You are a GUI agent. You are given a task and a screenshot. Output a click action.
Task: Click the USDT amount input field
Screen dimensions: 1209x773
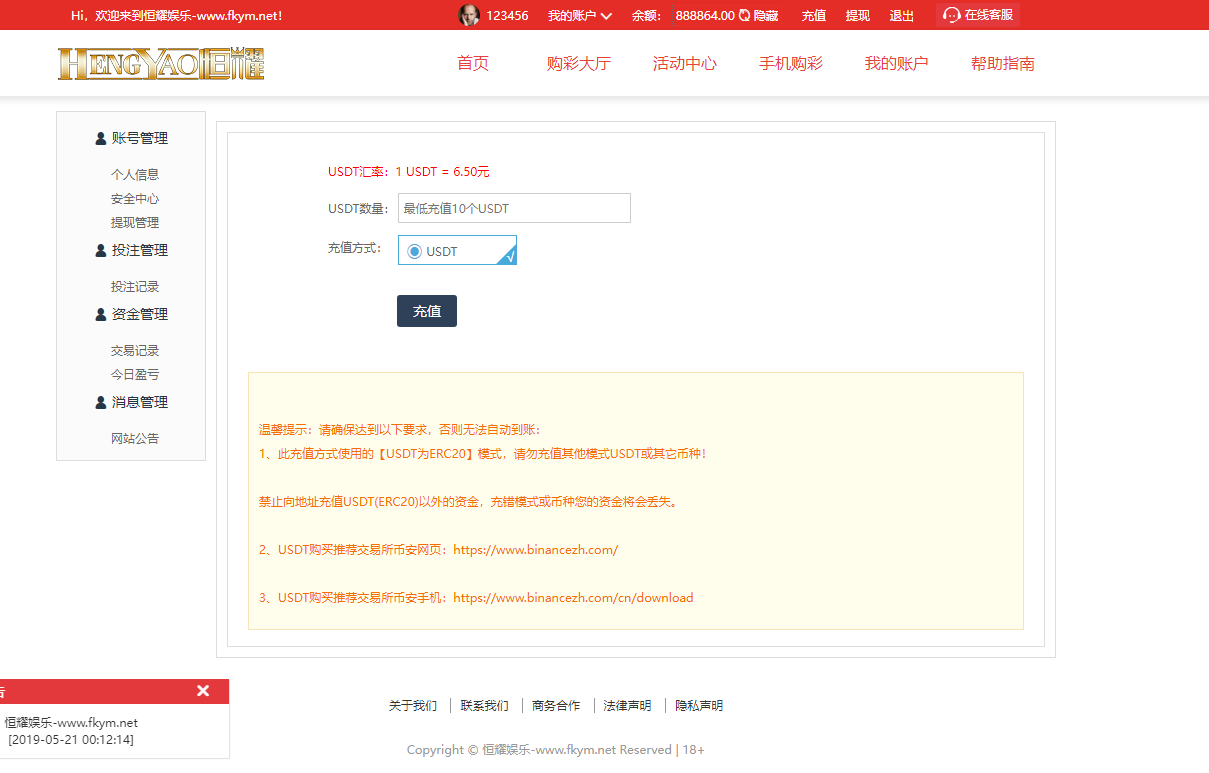point(513,207)
